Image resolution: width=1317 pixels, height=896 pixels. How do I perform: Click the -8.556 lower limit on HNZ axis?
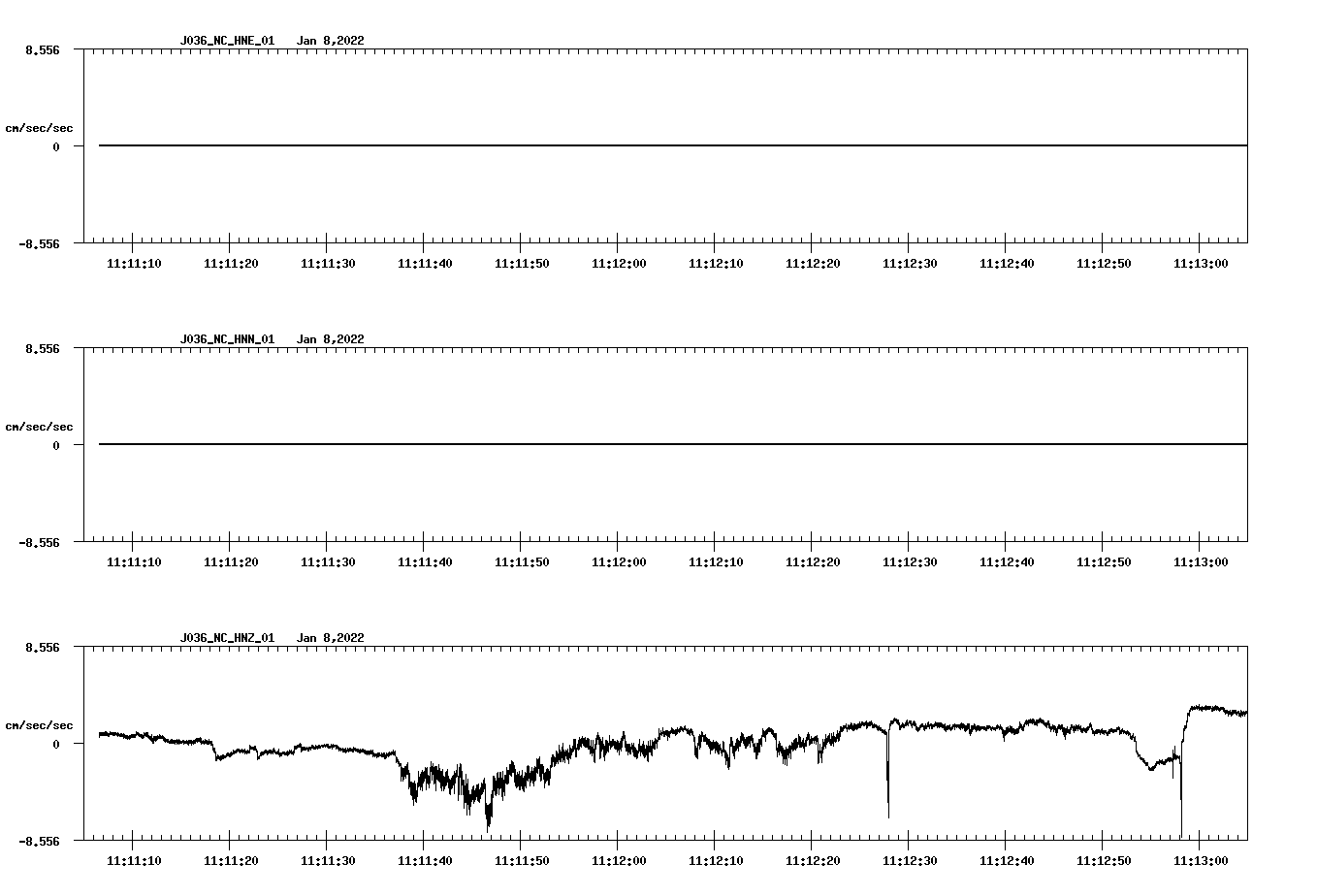coord(39,841)
